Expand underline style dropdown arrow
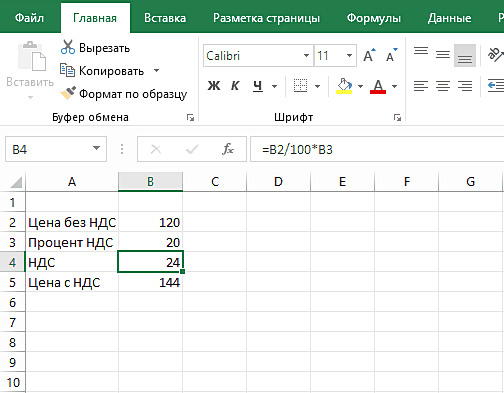The height and width of the screenshot is (393, 504). (x=274, y=86)
